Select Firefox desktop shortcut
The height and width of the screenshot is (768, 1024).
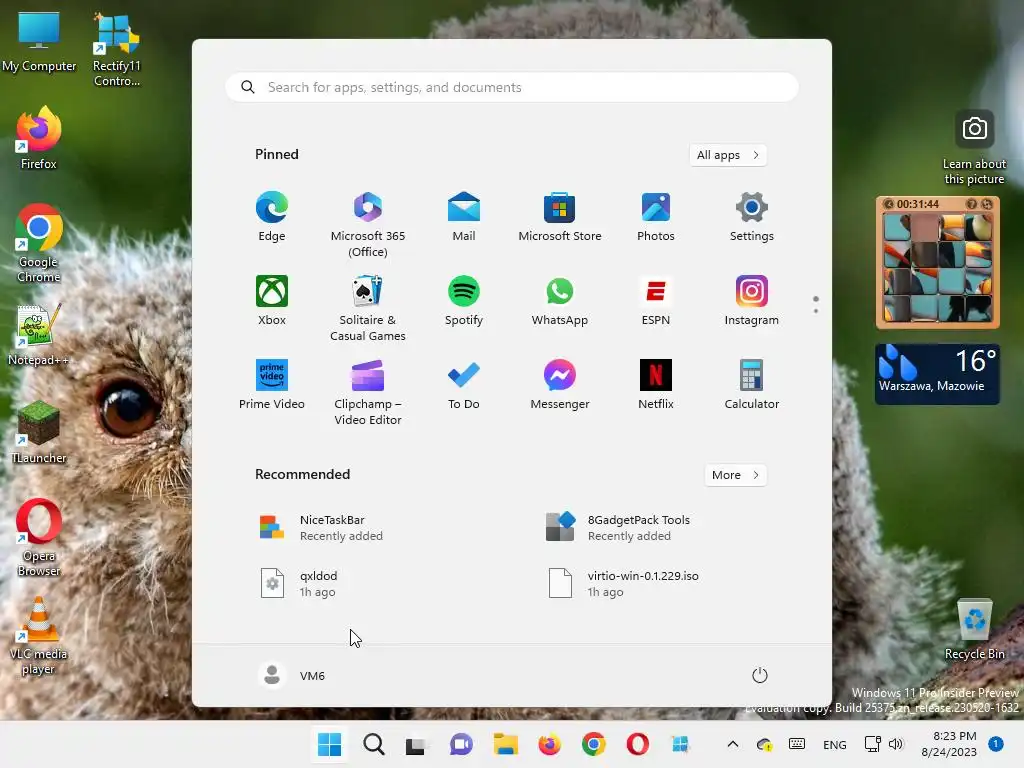pyautogui.click(x=39, y=138)
